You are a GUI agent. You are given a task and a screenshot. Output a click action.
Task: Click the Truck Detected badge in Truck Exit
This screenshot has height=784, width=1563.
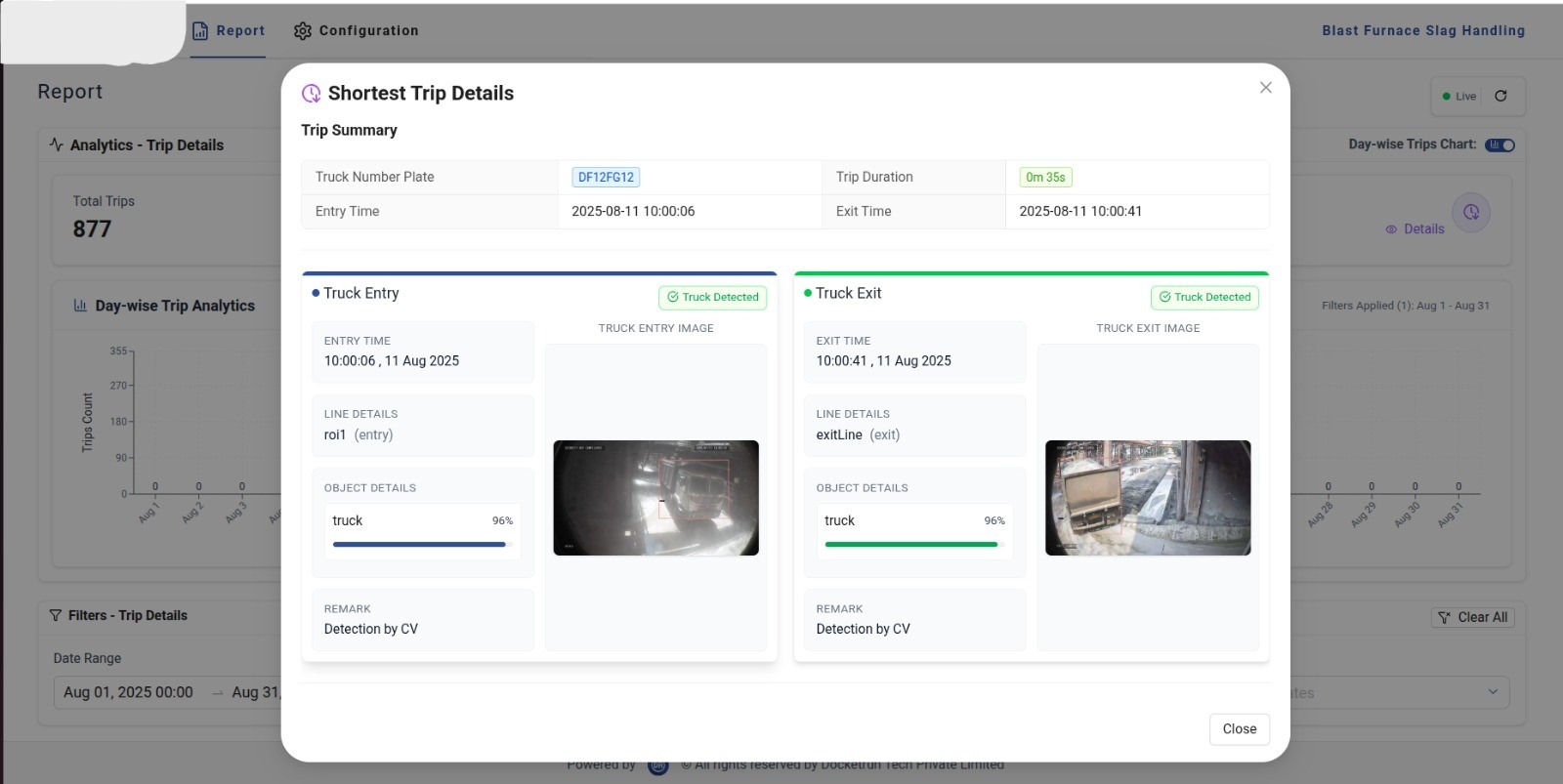(x=1204, y=298)
